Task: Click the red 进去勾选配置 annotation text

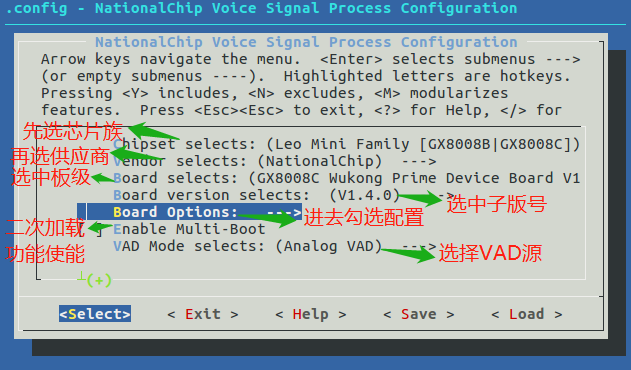Action: [x=363, y=218]
